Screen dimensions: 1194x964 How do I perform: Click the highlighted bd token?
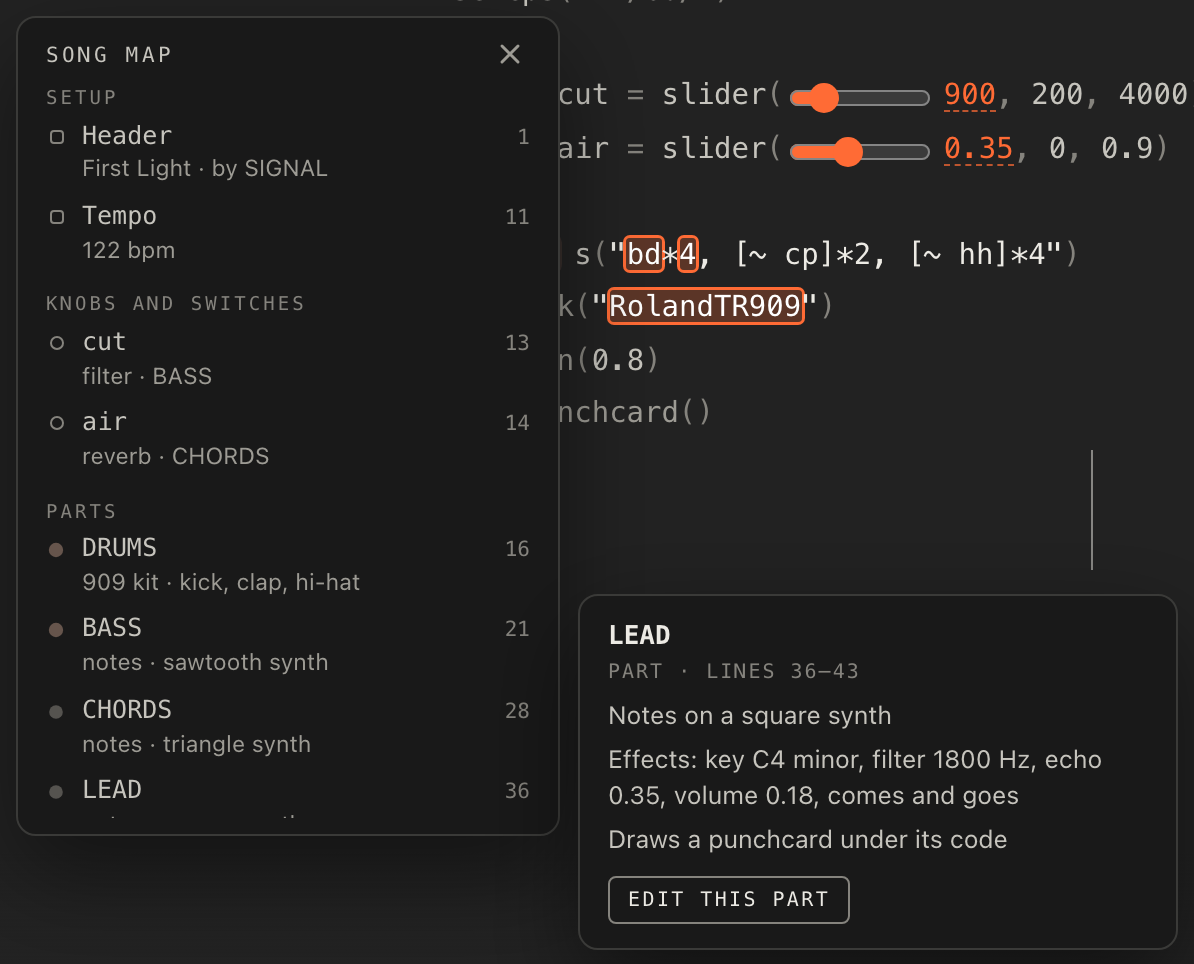(643, 254)
